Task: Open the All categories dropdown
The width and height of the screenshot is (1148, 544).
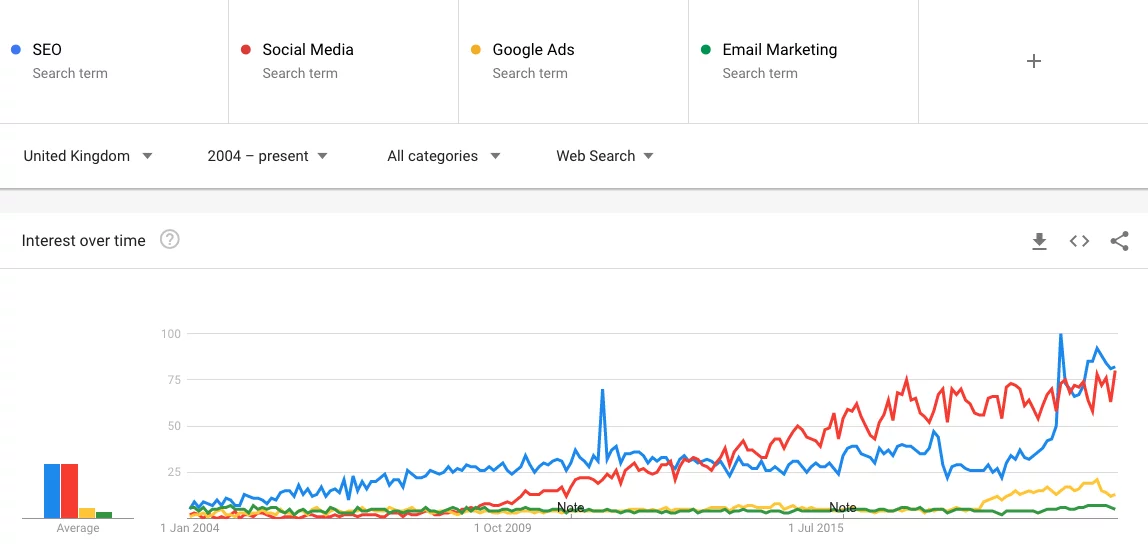Action: pos(444,156)
